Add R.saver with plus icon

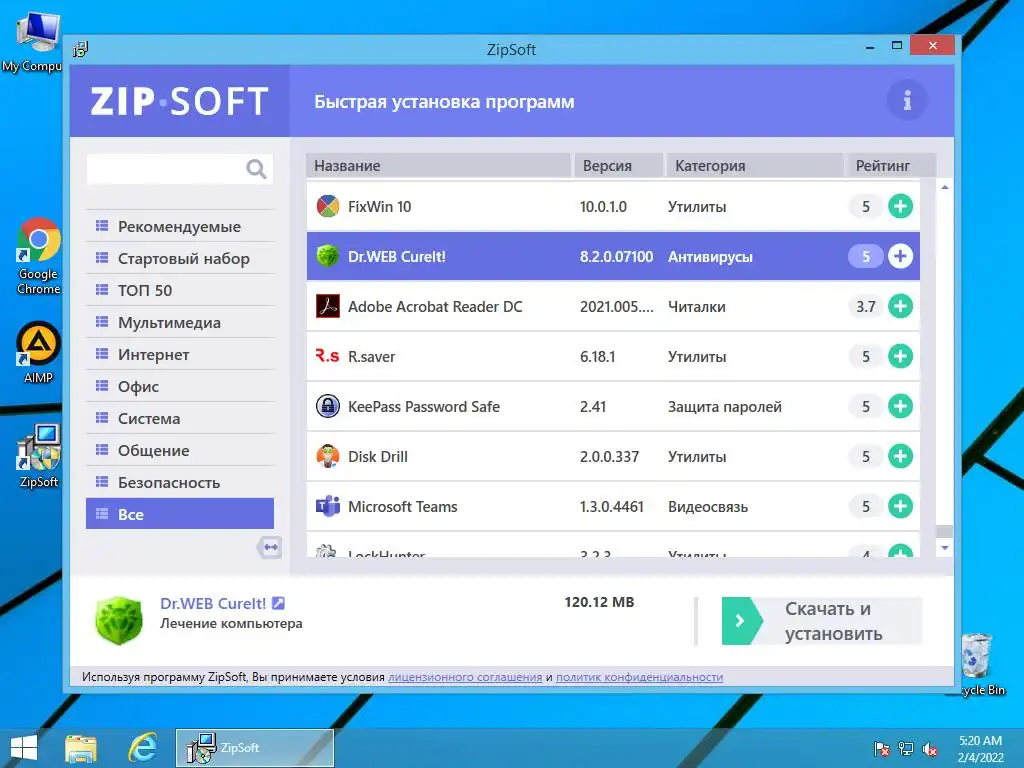coord(900,357)
